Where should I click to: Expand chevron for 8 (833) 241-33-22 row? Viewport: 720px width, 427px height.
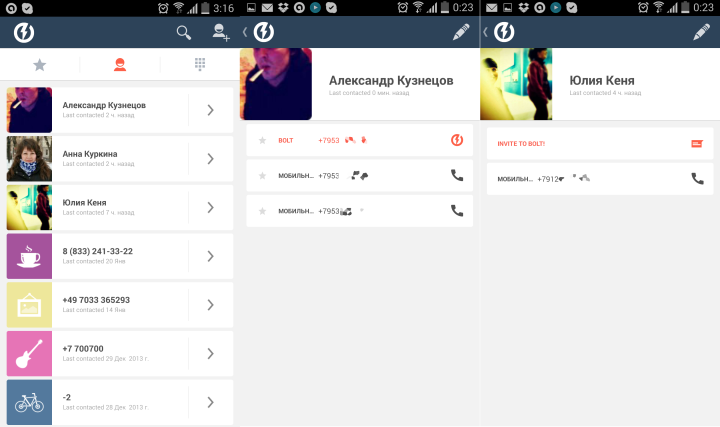(x=210, y=256)
